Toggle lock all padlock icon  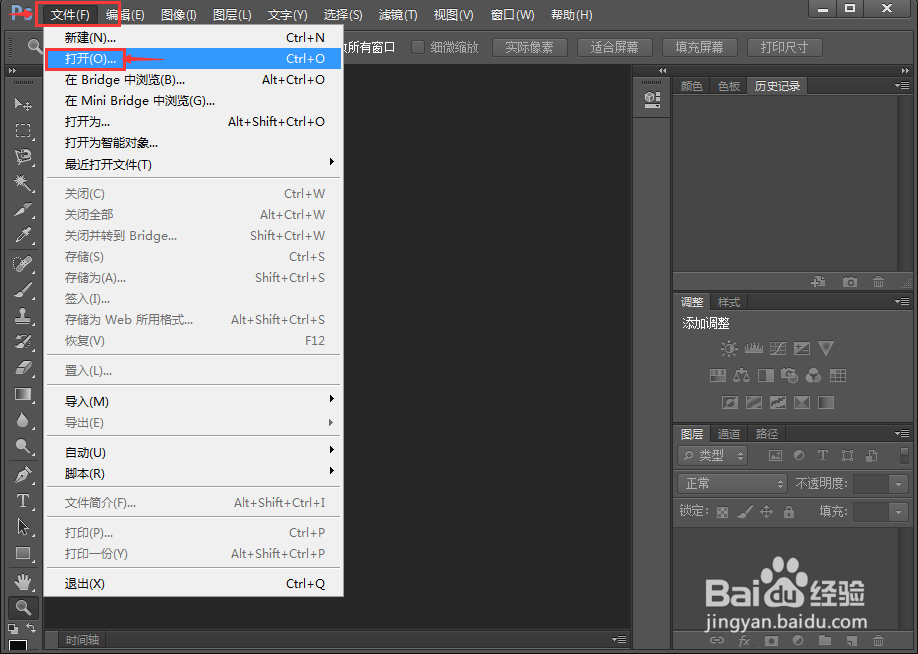789,512
